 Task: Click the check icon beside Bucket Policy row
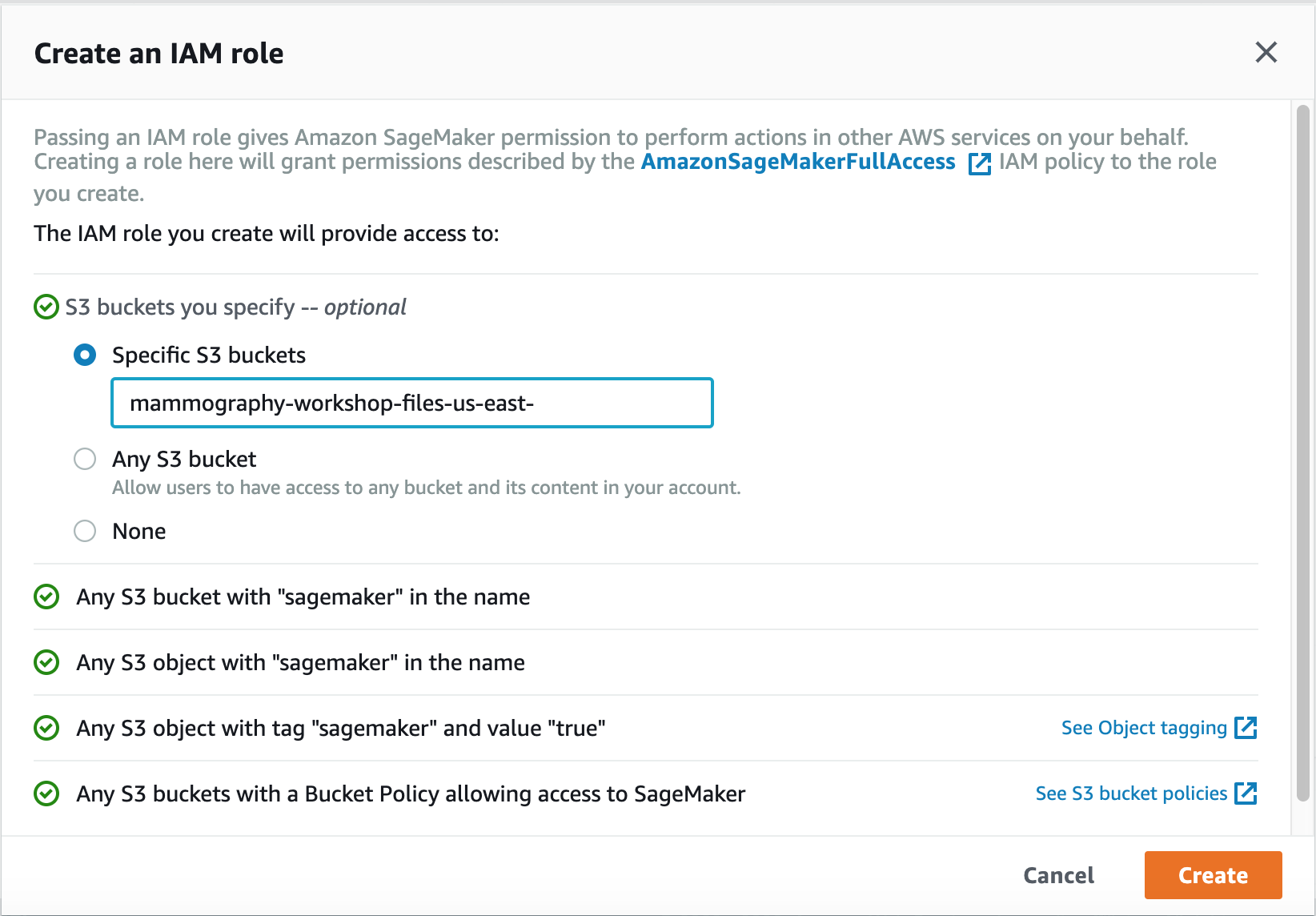[x=46, y=794]
